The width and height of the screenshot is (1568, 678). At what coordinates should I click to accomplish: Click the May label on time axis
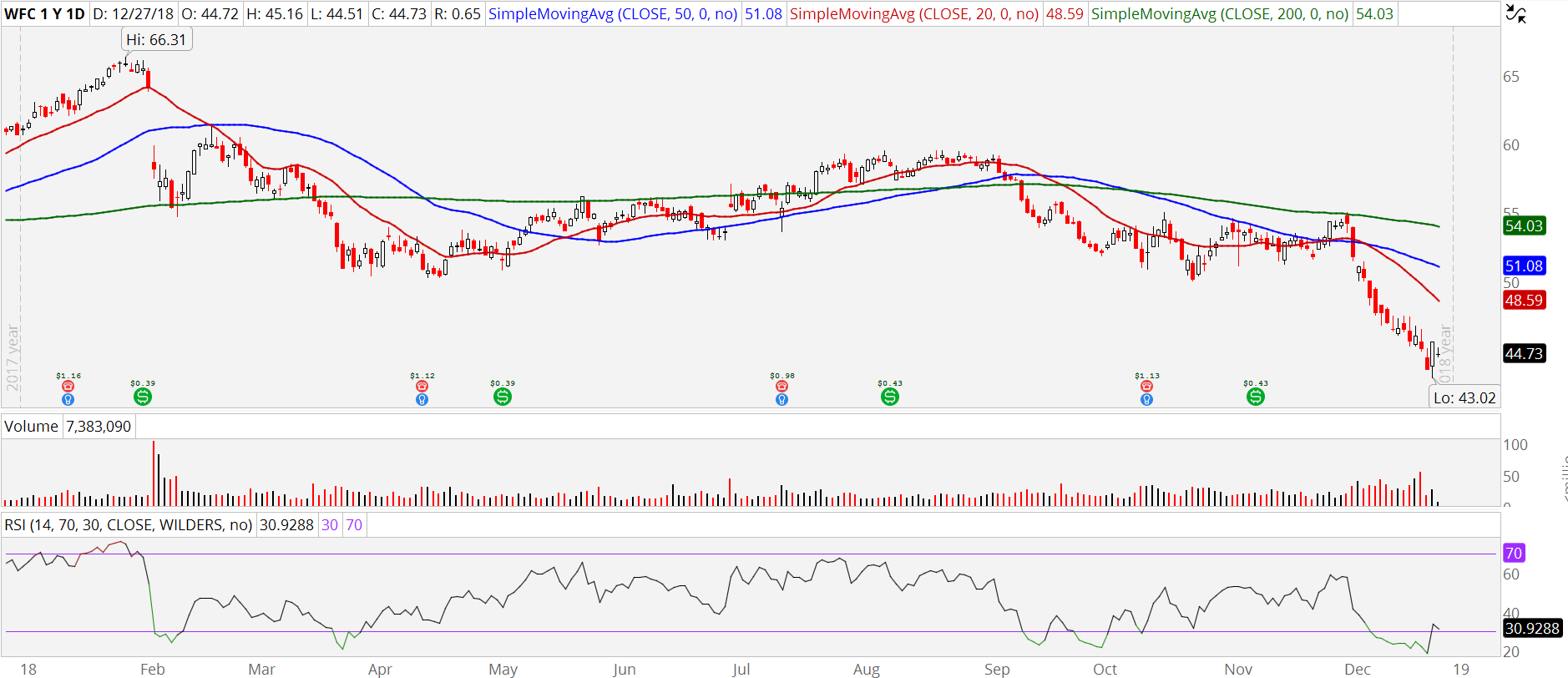pyautogui.click(x=503, y=670)
